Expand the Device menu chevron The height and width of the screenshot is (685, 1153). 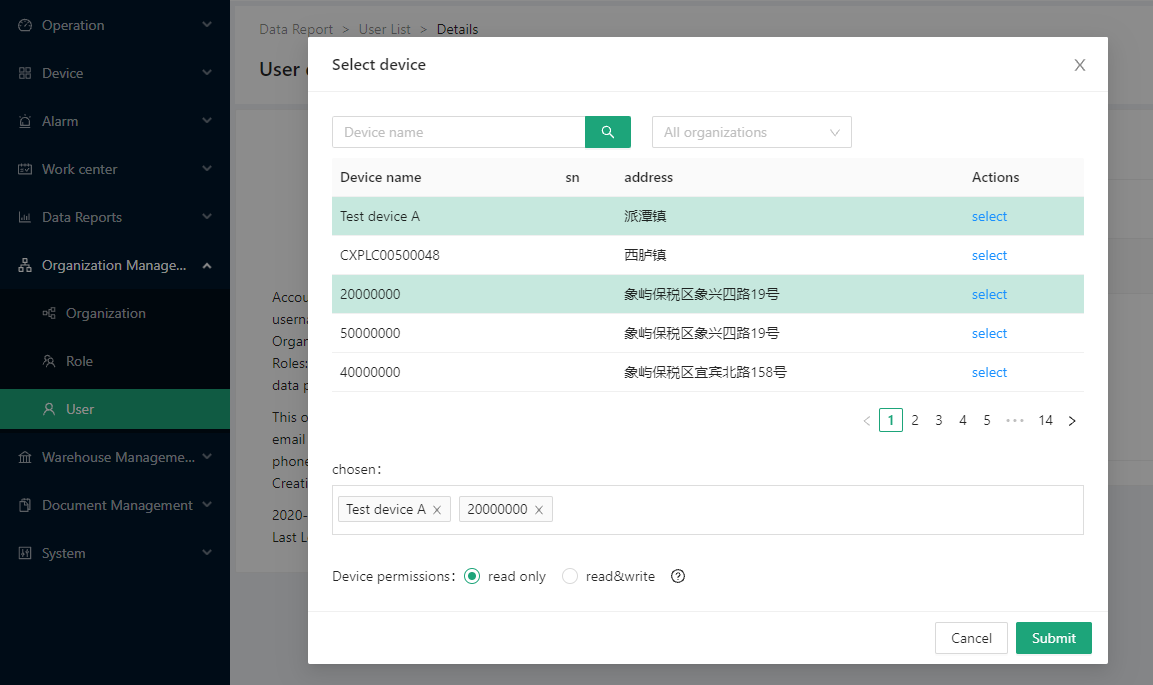(x=207, y=72)
